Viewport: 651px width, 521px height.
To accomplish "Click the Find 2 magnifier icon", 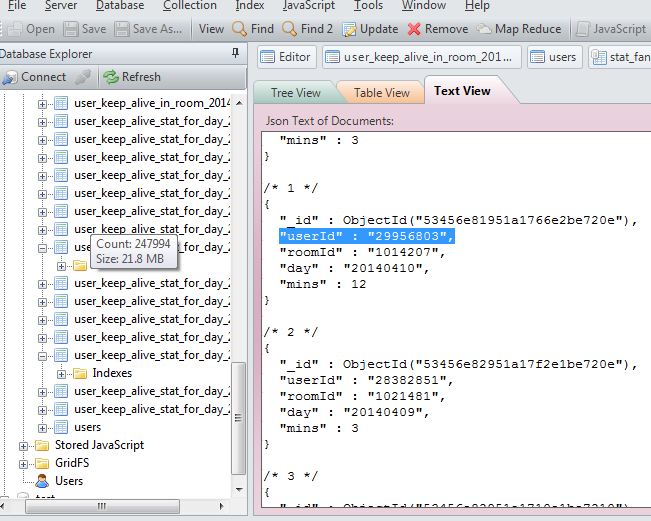I will (289, 29).
